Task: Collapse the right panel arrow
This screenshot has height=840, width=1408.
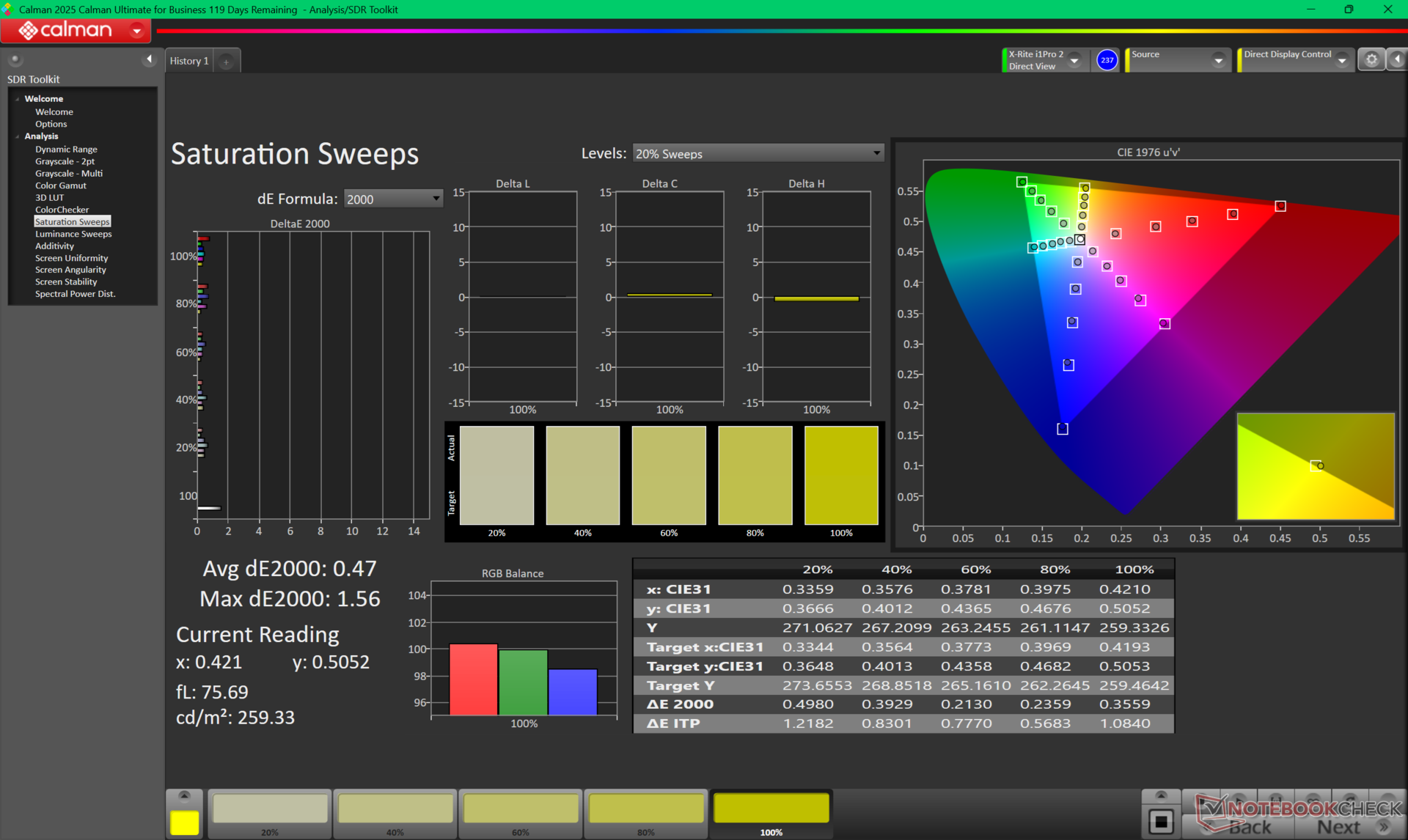Action: point(1397,60)
